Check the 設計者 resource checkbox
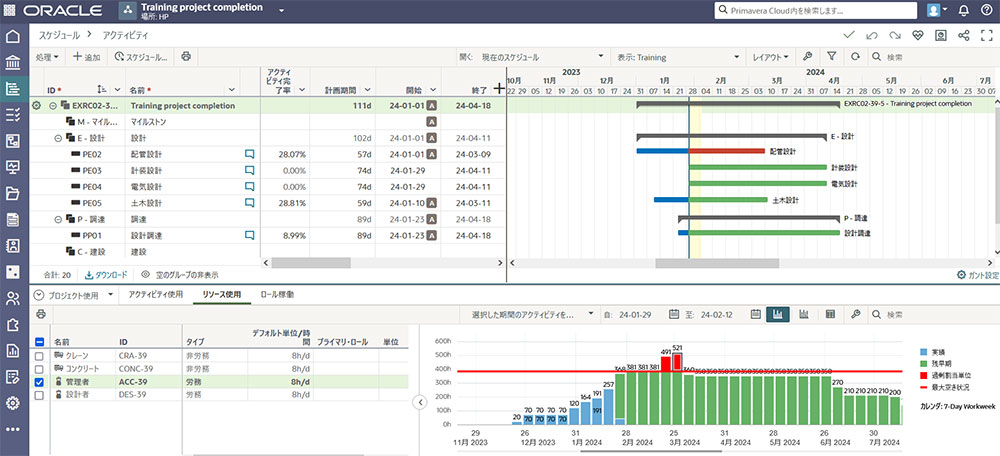Viewport: 1000px width, 456px height. tap(39, 395)
